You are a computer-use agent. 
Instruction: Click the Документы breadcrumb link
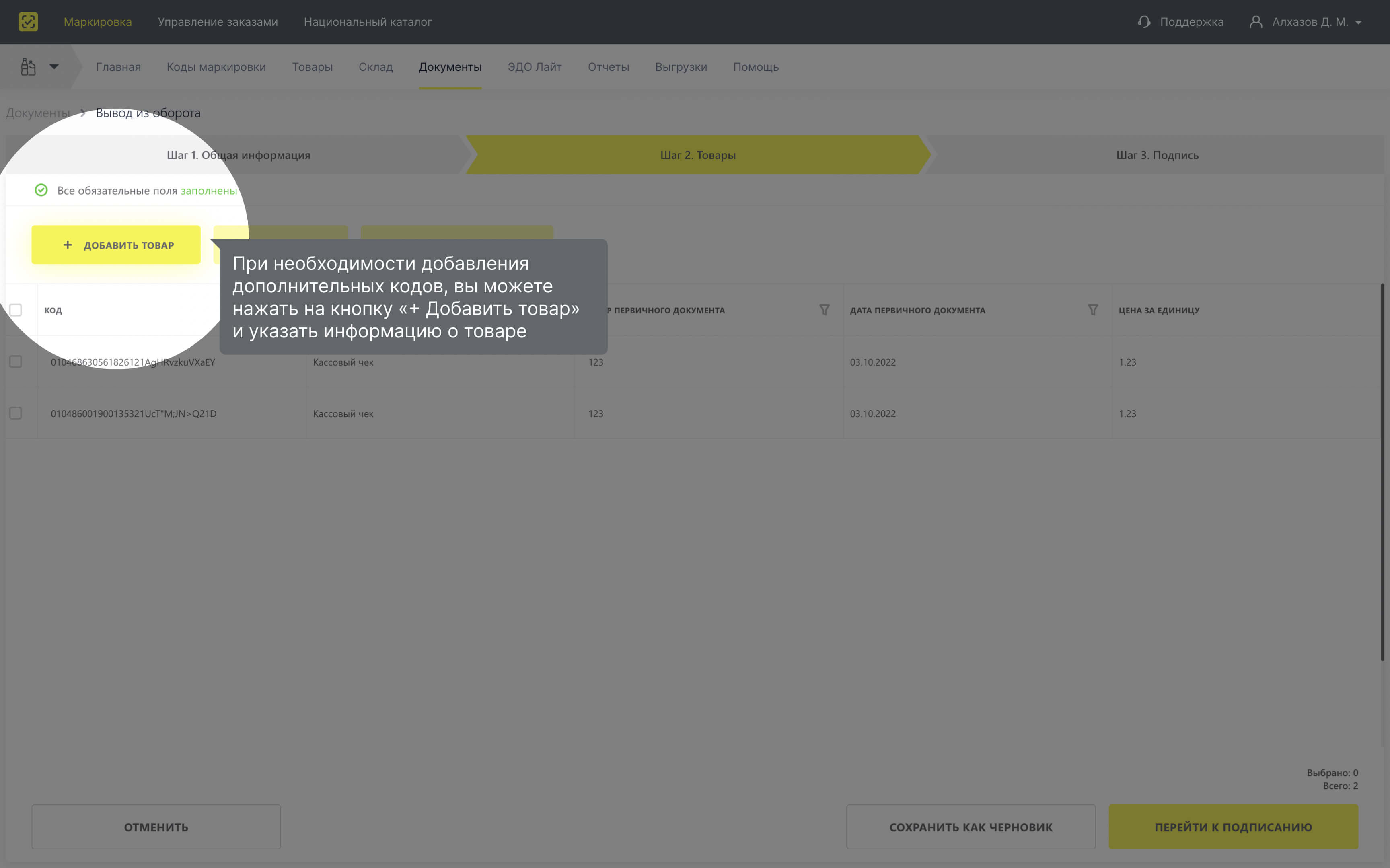point(37,113)
